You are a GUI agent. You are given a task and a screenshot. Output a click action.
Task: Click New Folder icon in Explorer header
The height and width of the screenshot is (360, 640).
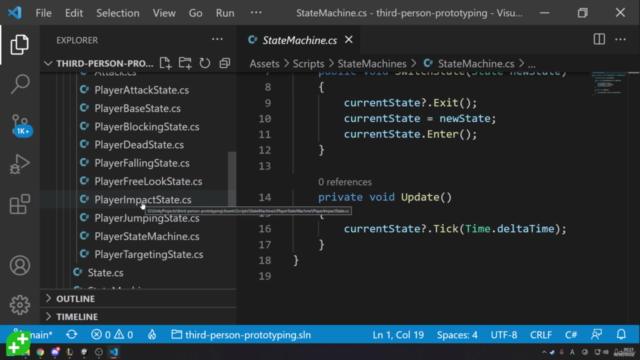[x=185, y=63]
